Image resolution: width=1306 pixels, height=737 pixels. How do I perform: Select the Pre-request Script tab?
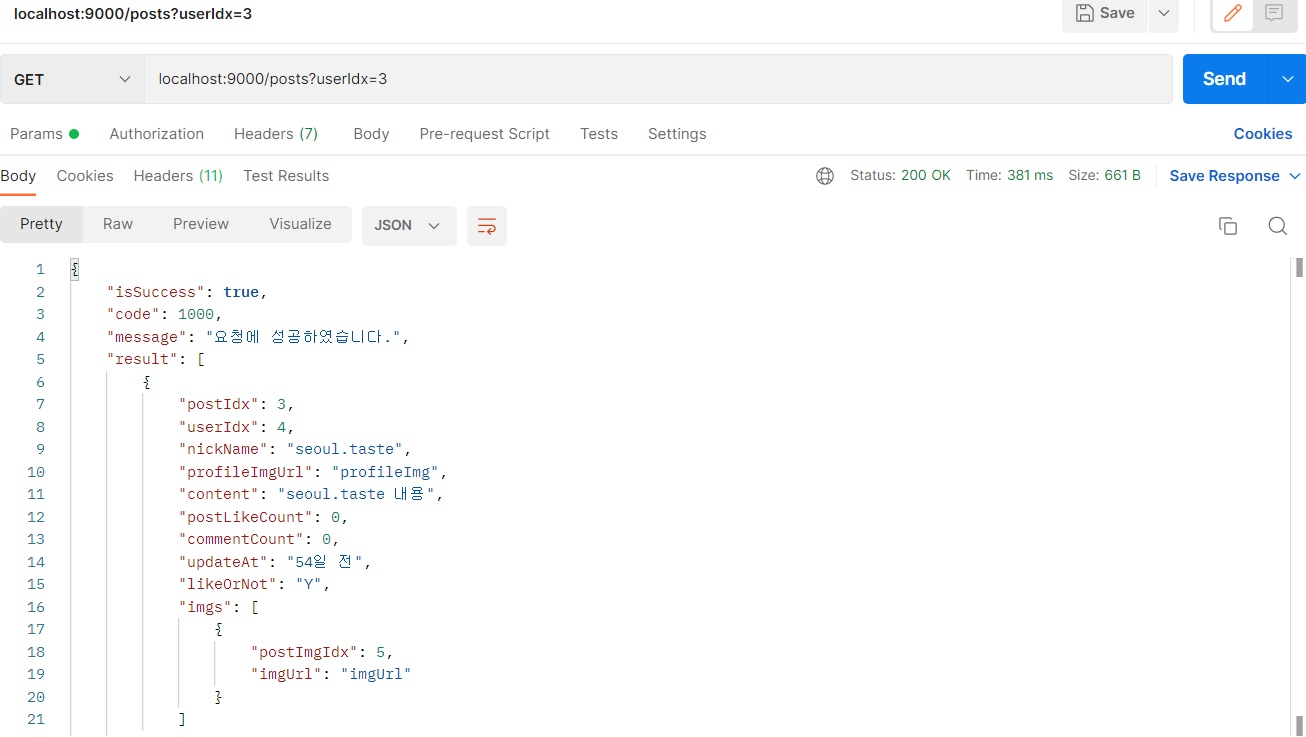point(485,134)
